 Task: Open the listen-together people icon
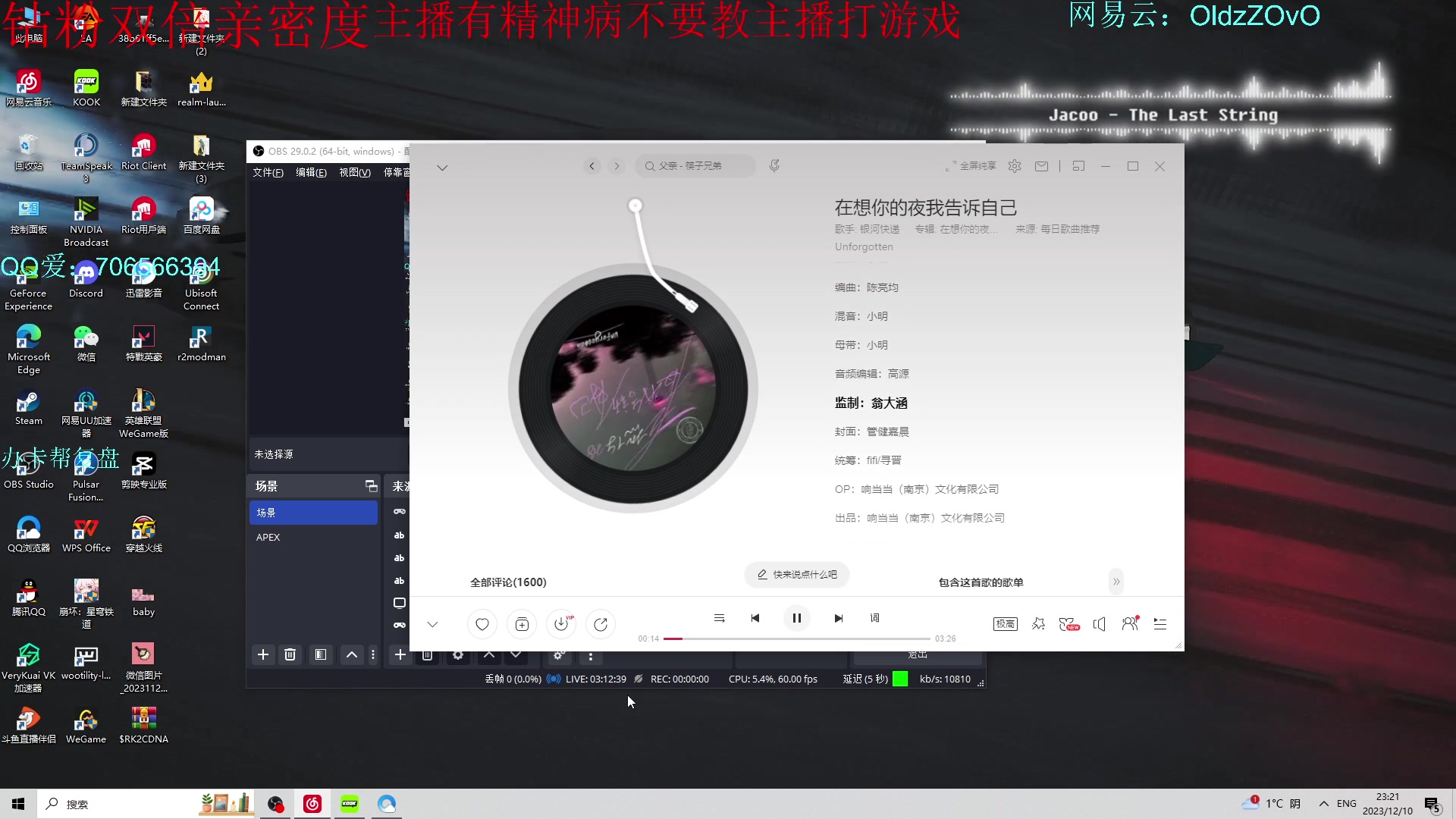pyautogui.click(x=1130, y=623)
